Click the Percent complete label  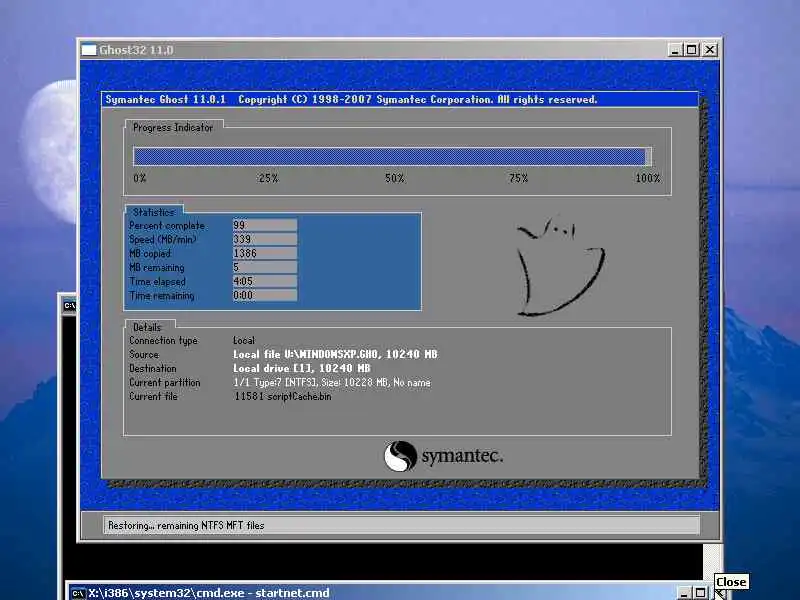point(167,226)
